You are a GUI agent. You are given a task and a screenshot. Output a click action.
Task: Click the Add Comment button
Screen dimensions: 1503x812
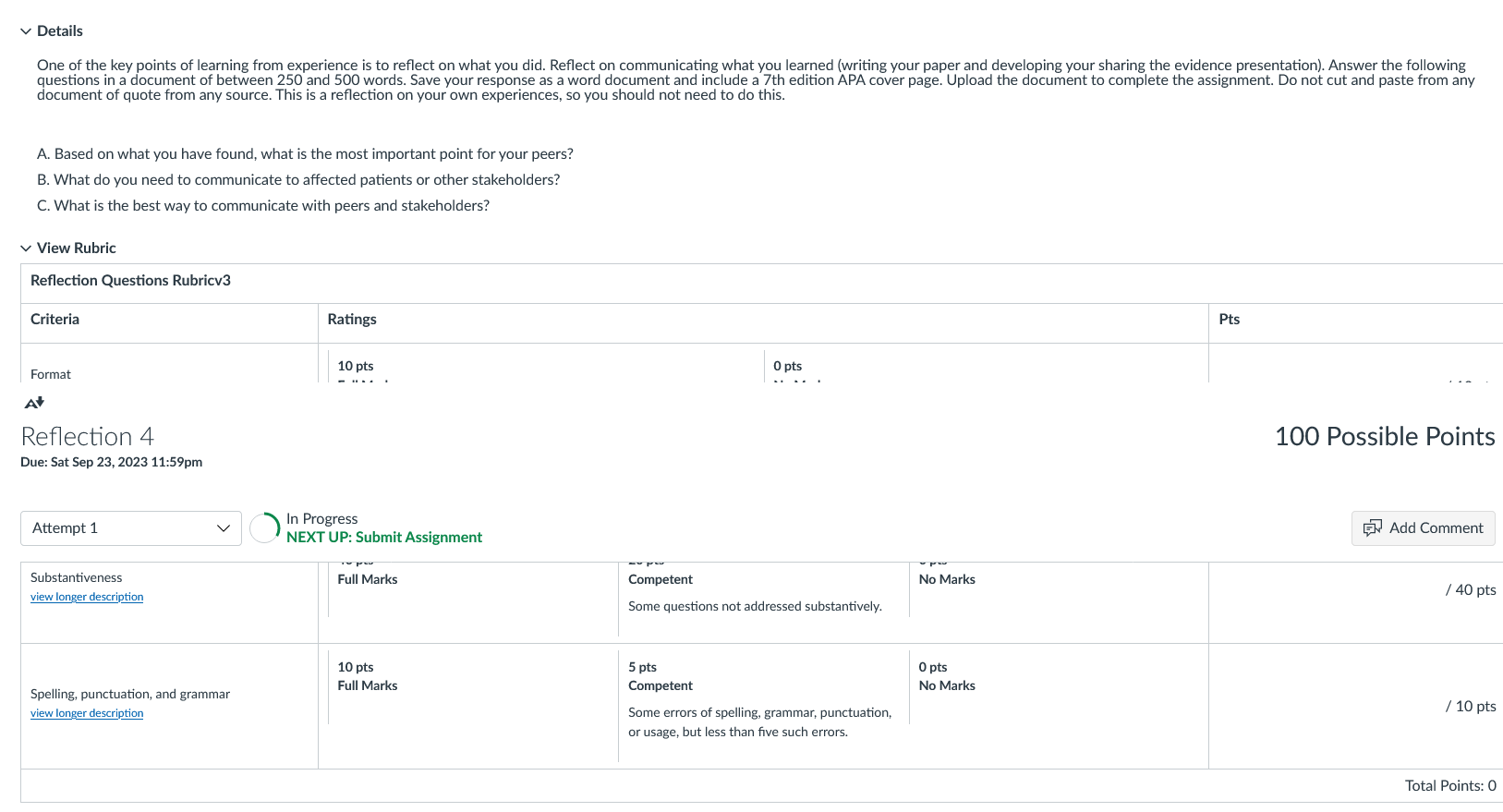point(1423,528)
